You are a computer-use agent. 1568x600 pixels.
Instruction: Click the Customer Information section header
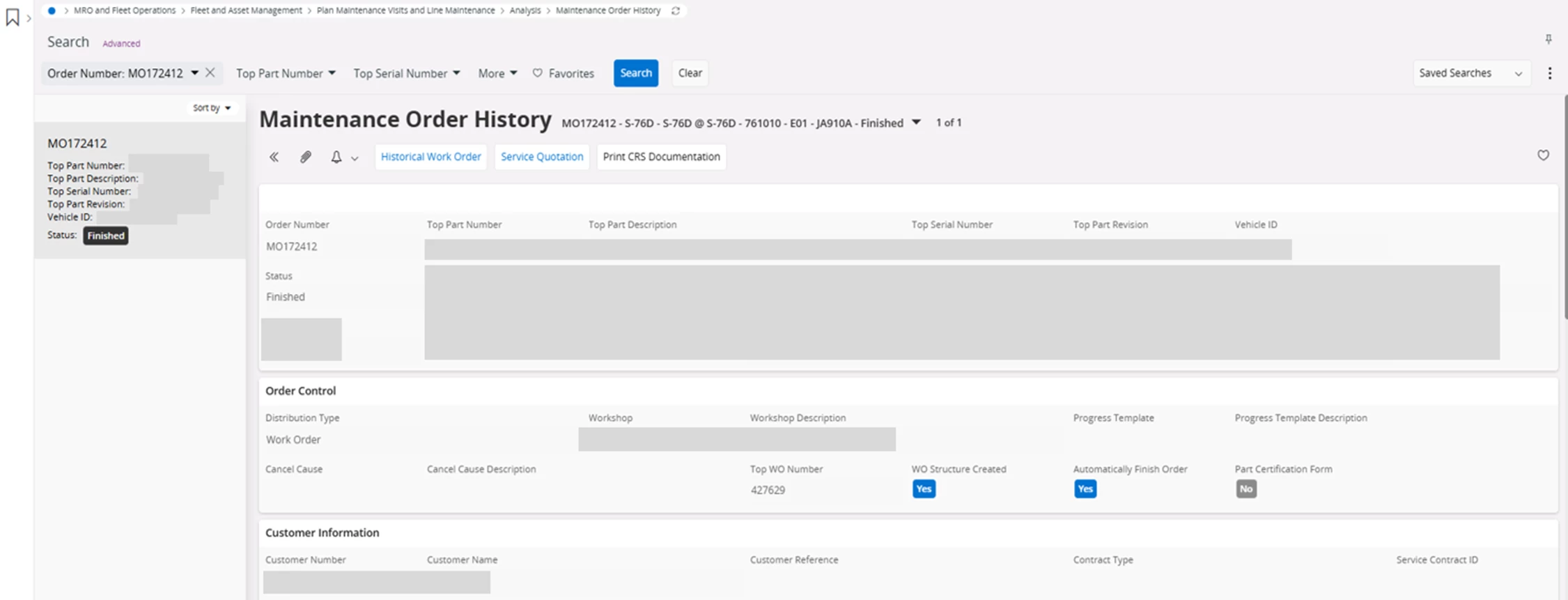click(323, 533)
